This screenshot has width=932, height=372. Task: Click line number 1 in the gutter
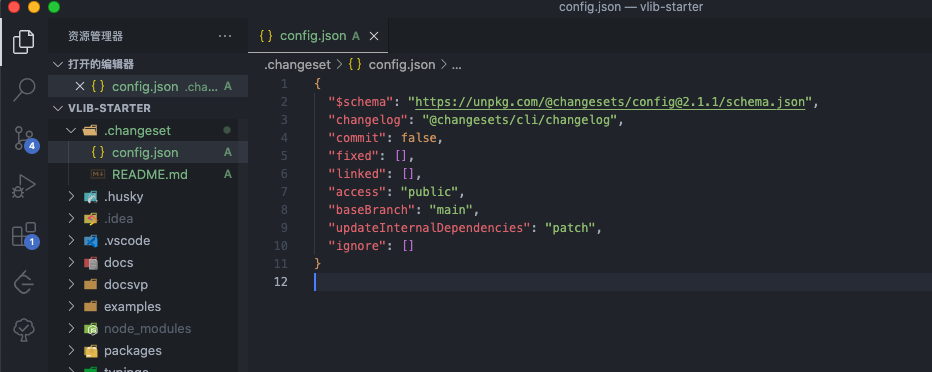(285, 84)
